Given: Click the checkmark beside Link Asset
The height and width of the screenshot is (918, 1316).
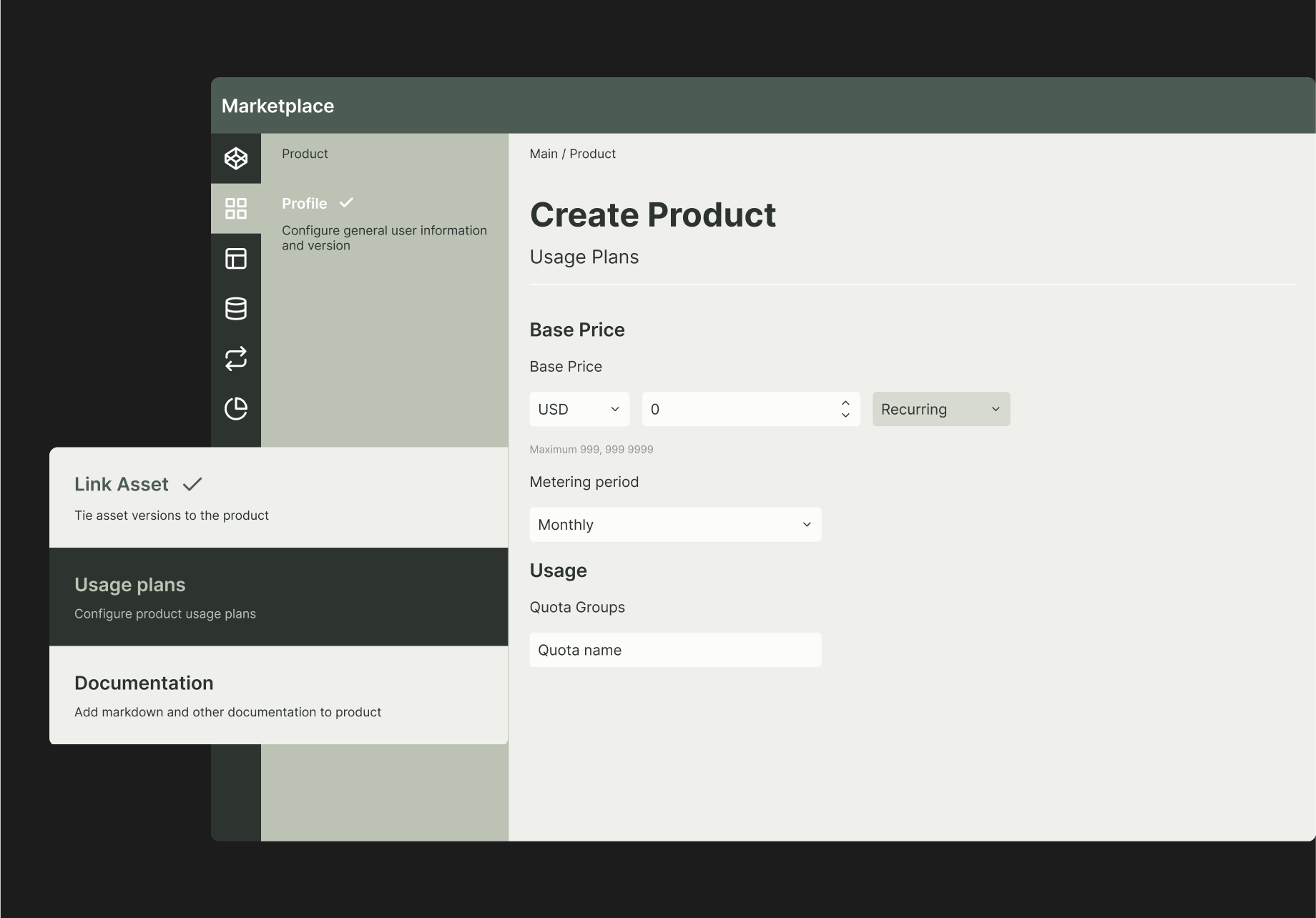Looking at the screenshot, I should point(192,484).
